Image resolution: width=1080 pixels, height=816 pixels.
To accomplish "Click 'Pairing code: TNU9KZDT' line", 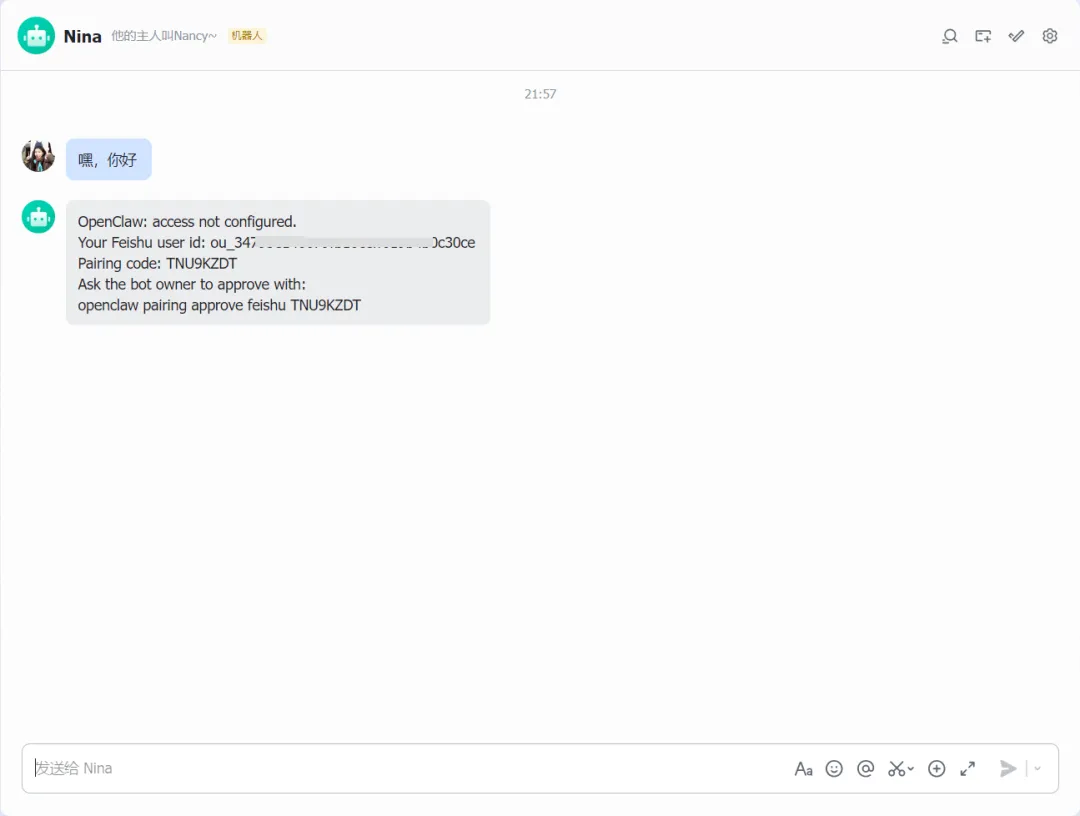I will point(157,264).
